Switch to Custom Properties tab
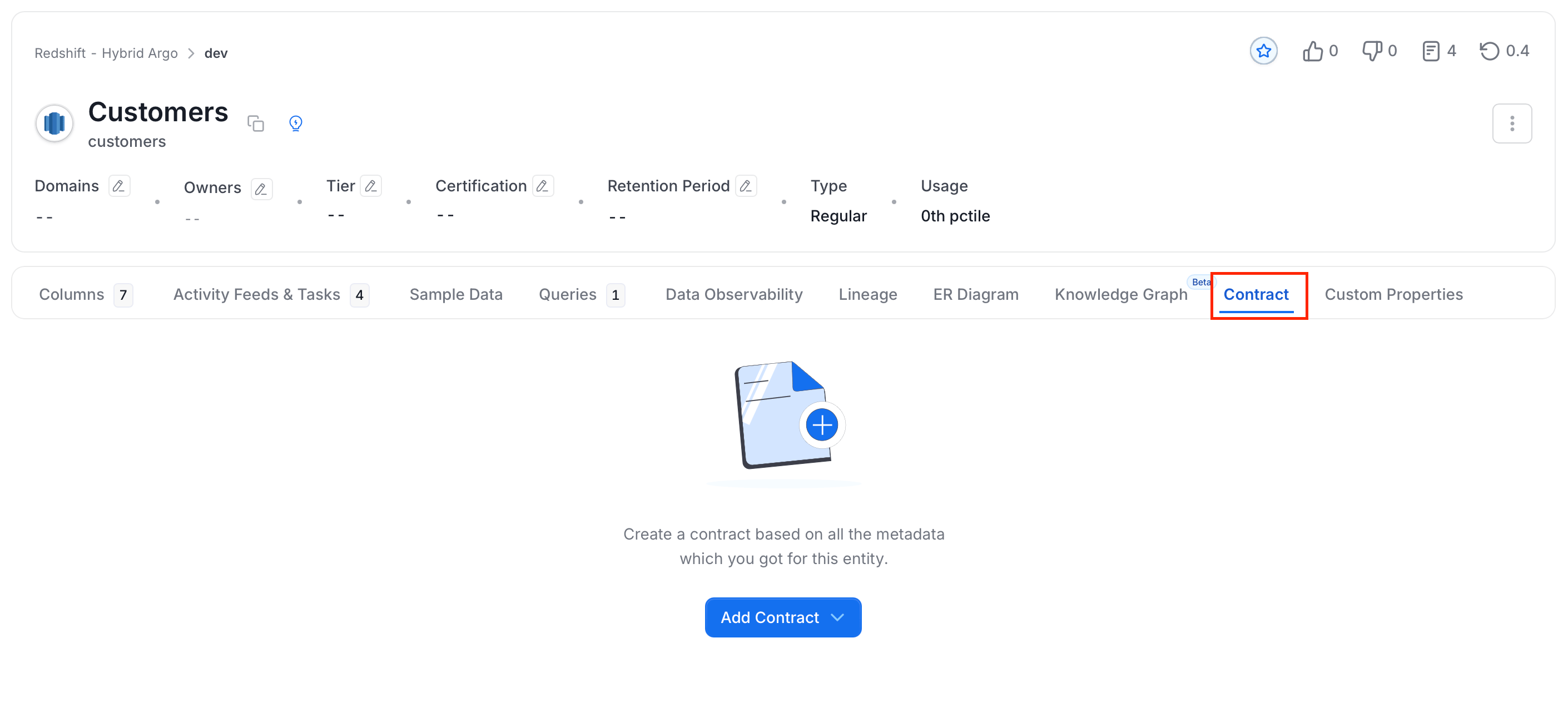The height and width of the screenshot is (712, 1568). click(x=1393, y=295)
